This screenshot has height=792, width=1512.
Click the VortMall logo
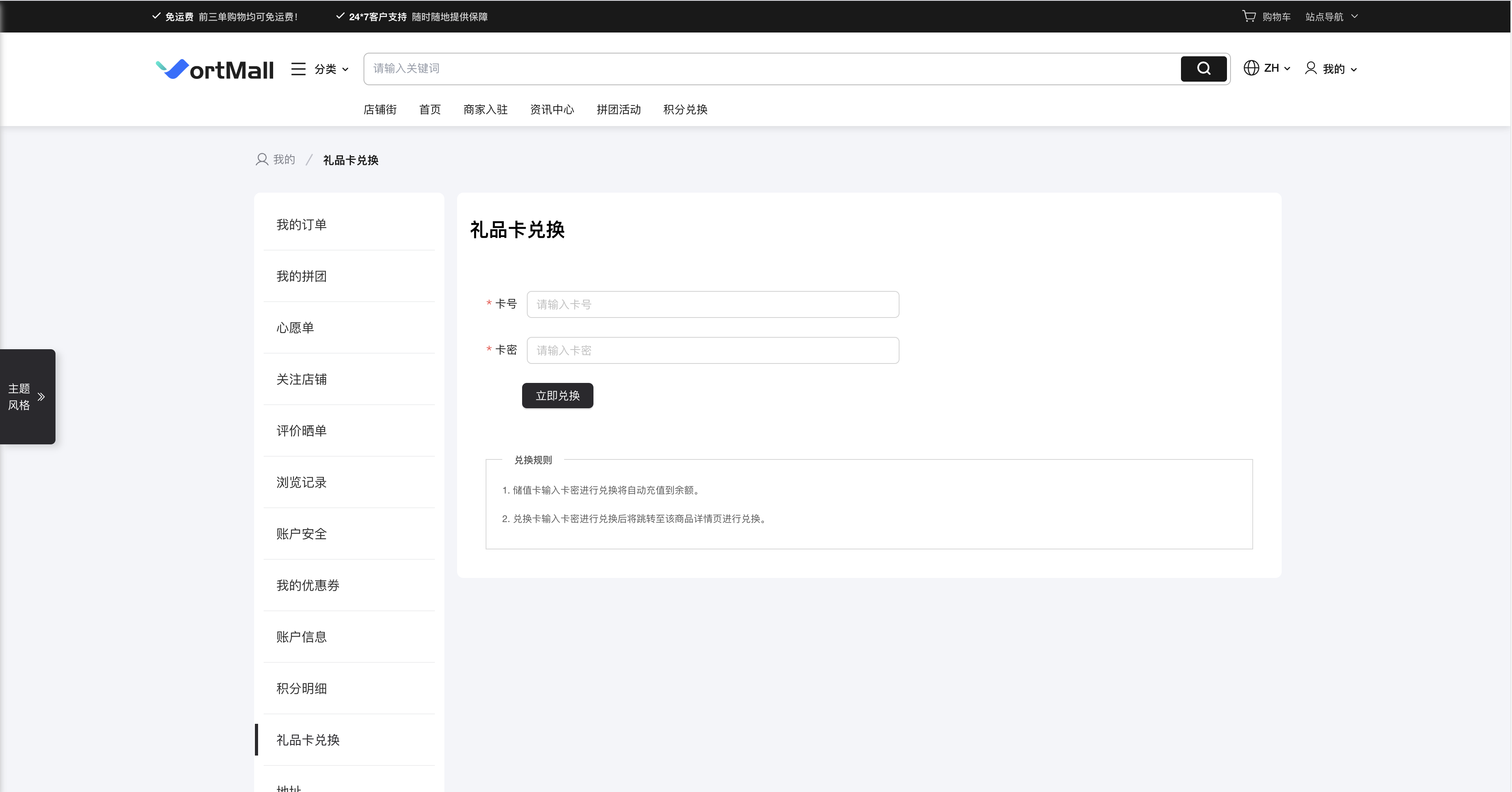click(x=215, y=69)
